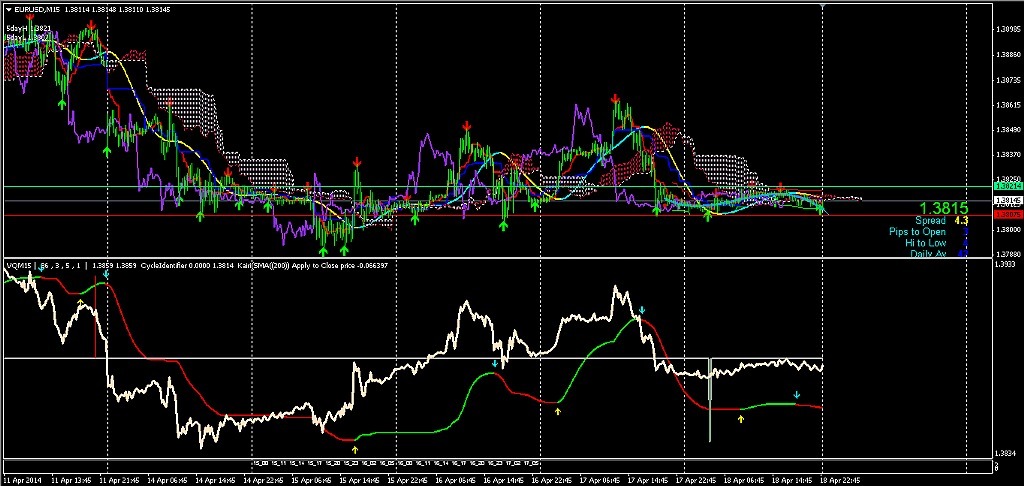
Task: Click the 11 Apr 13:45 time label
Action: coord(71,479)
